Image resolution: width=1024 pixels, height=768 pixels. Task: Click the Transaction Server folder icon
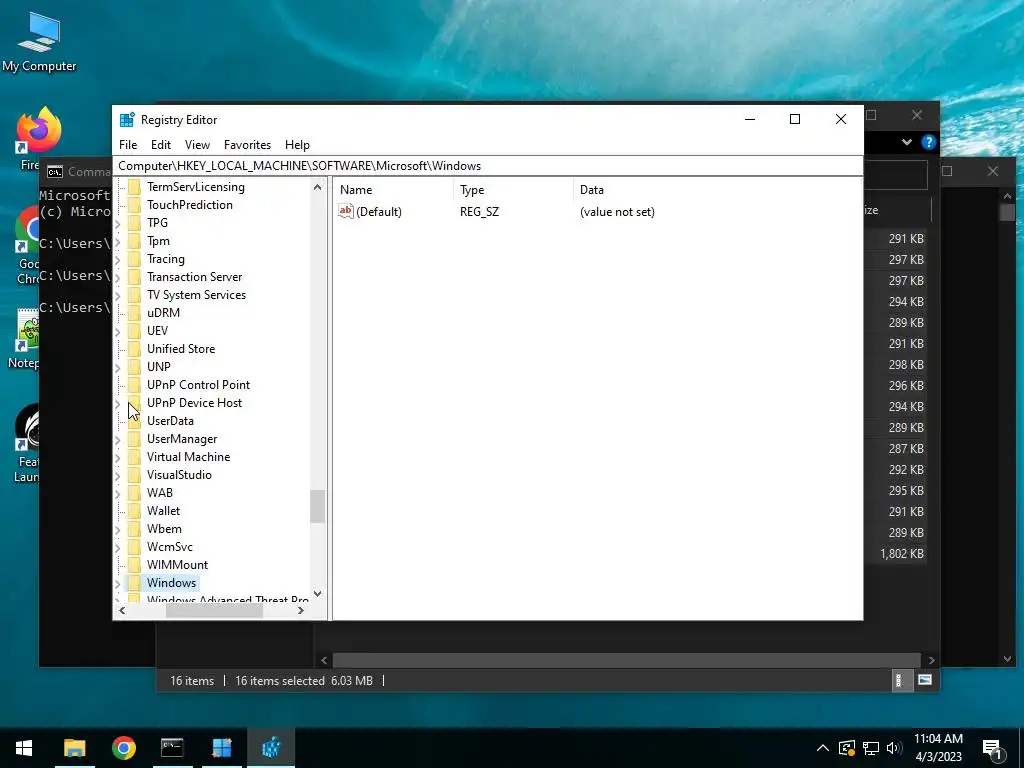click(134, 277)
